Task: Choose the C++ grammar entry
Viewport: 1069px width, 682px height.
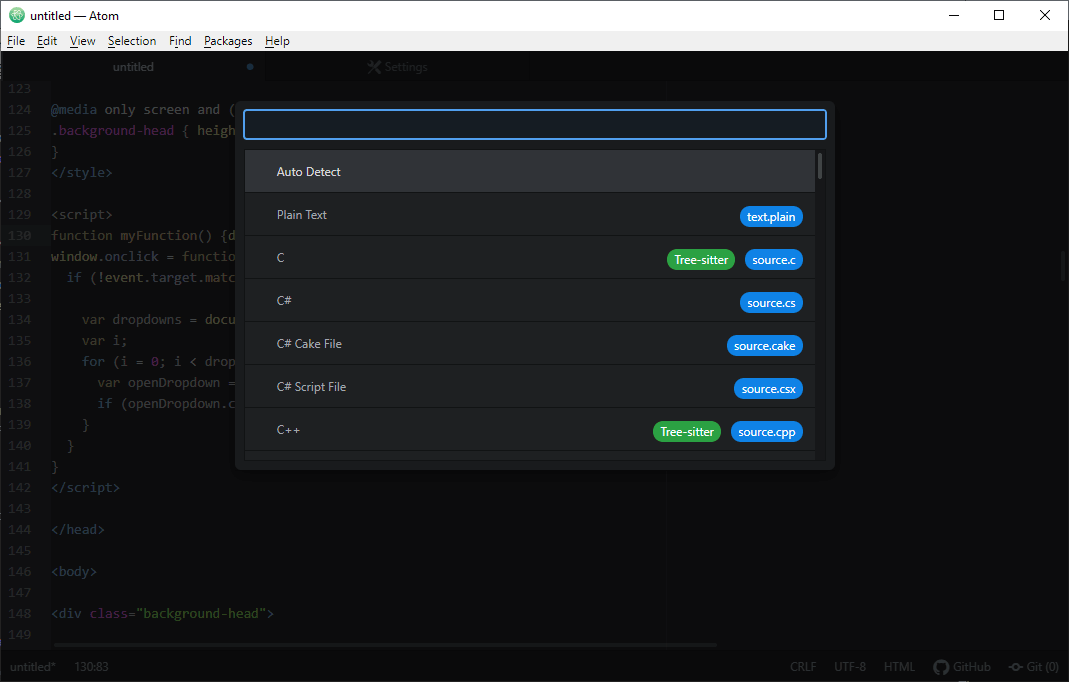Action: (530, 430)
